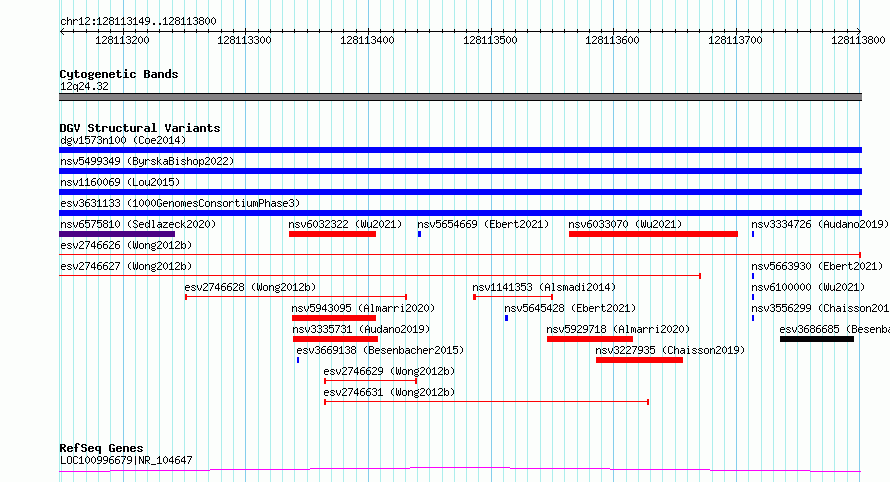This screenshot has width=890, height=482.
Task: Open the partially visible esv3686685 (Besenbacher) label
Action: coord(834,329)
